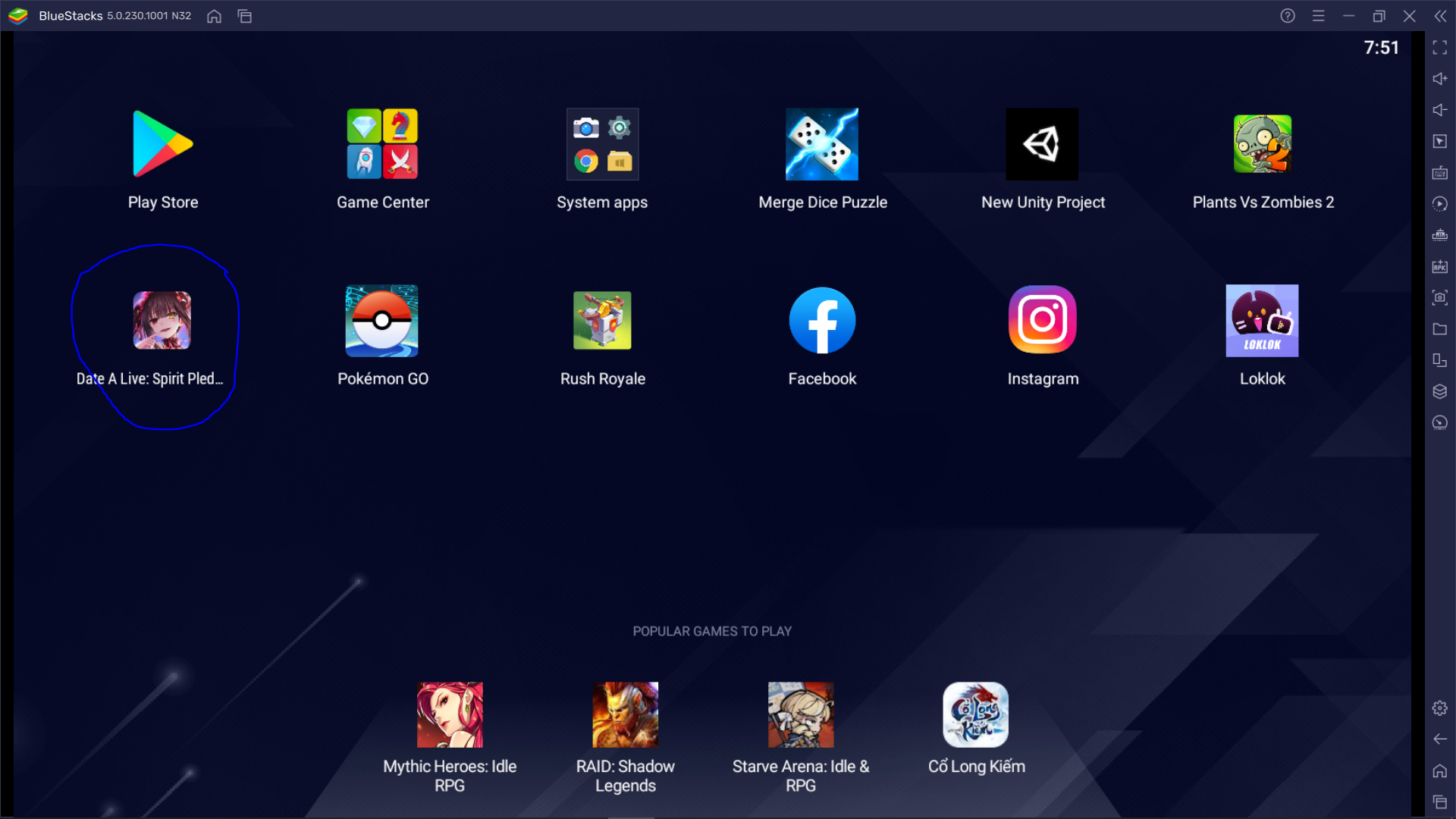Decrease volume using sidebar speaker icon
Image resolution: width=1456 pixels, height=819 pixels.
(x=1440, y=110)
